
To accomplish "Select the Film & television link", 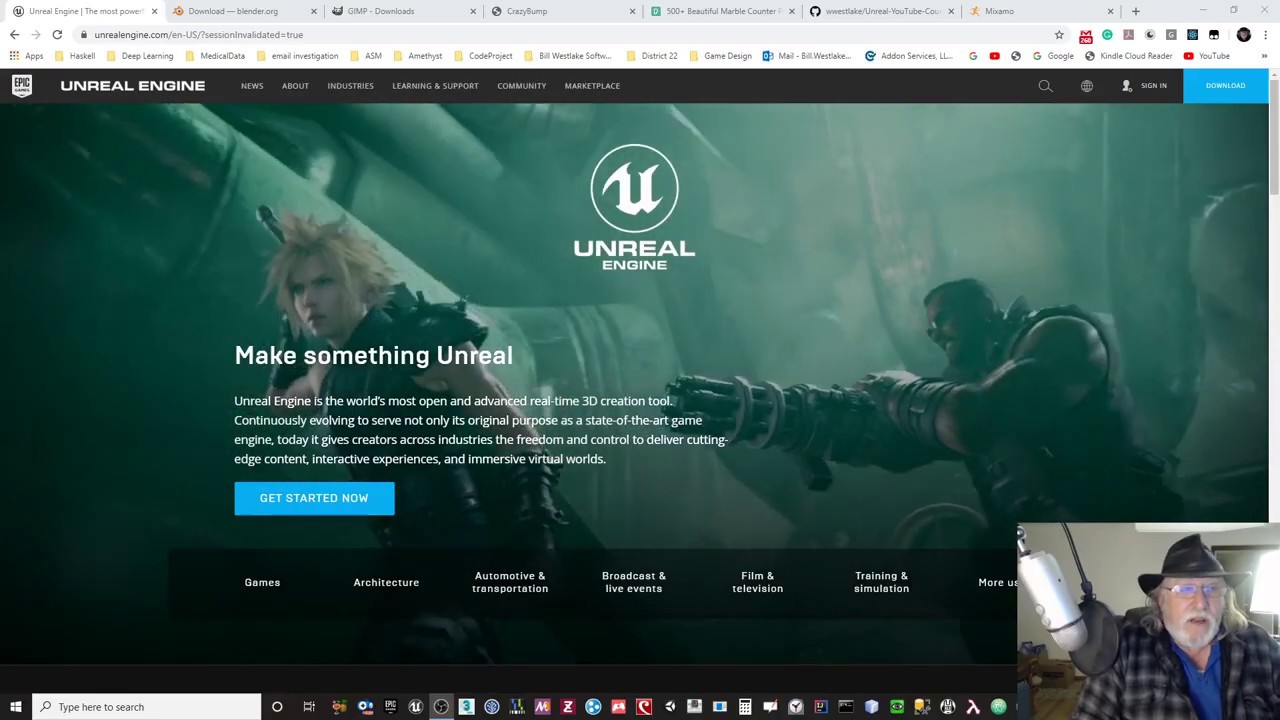I will click(x=757, y=582).
